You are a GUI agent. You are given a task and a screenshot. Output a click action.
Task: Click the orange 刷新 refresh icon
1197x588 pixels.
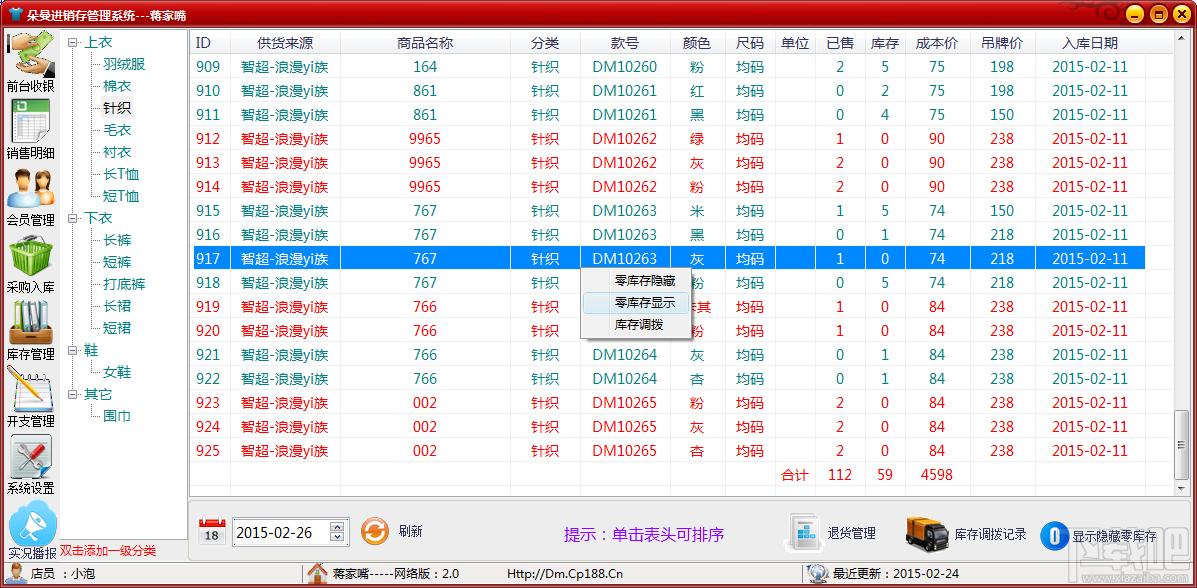pyautogui.click(x=374, y=532)
